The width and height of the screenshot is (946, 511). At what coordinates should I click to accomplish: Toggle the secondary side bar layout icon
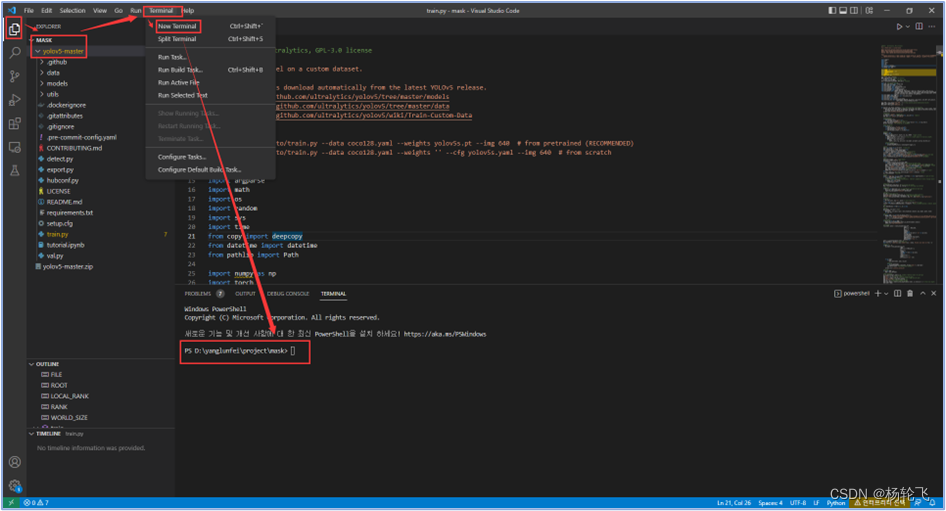coord(854,10)
